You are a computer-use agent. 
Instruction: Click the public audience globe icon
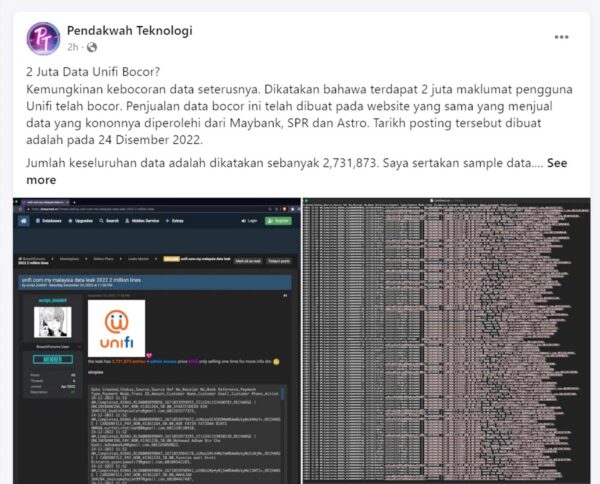[92, 47]
